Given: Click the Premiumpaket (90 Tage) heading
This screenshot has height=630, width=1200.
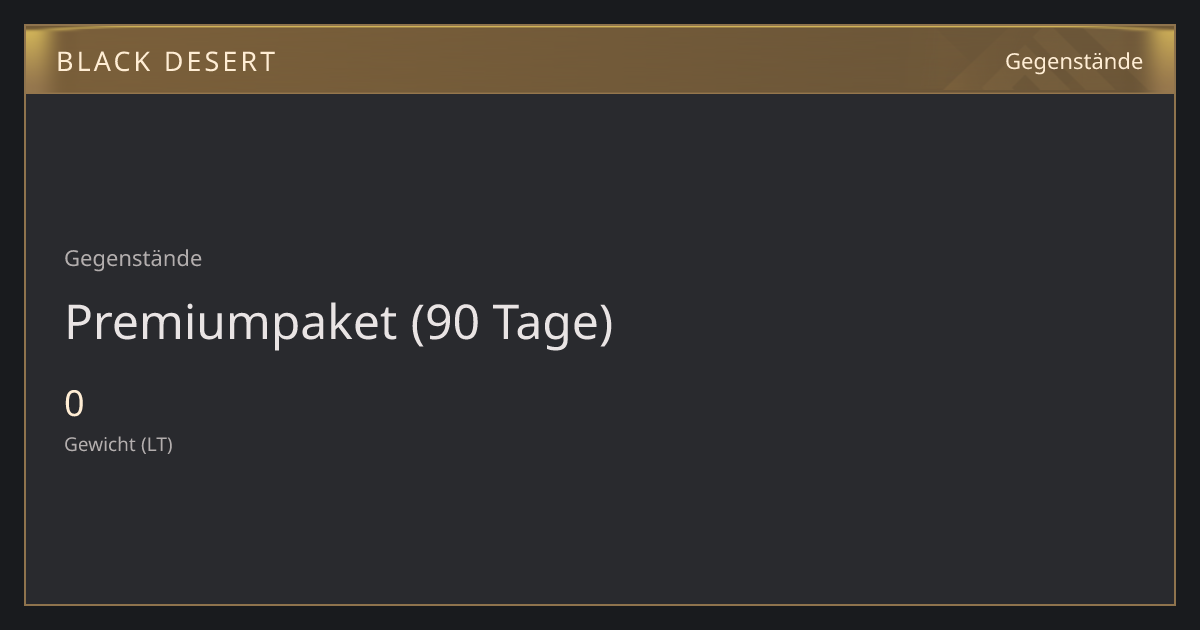Looking at the screenshot, I should coord(339,323).
